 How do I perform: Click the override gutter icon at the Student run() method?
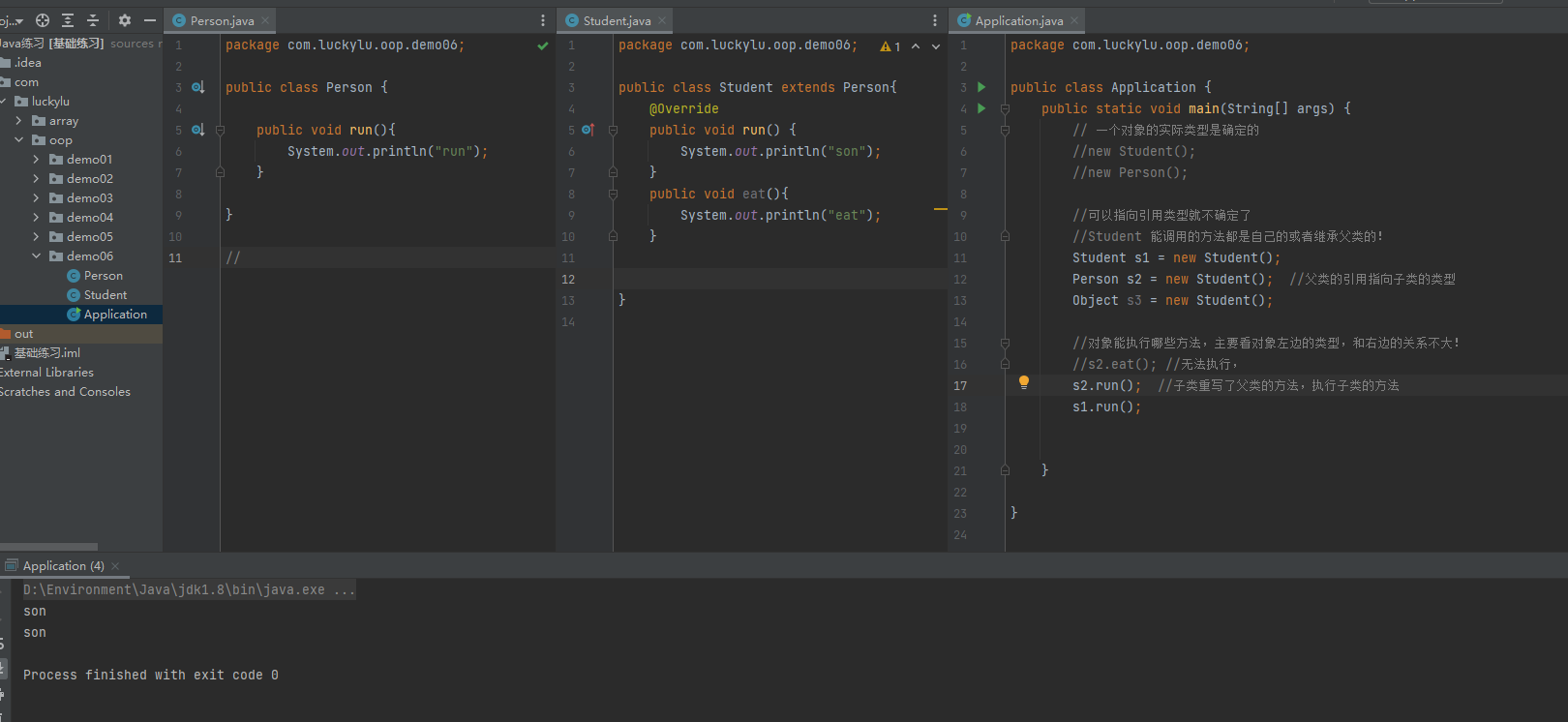[588, 130]
